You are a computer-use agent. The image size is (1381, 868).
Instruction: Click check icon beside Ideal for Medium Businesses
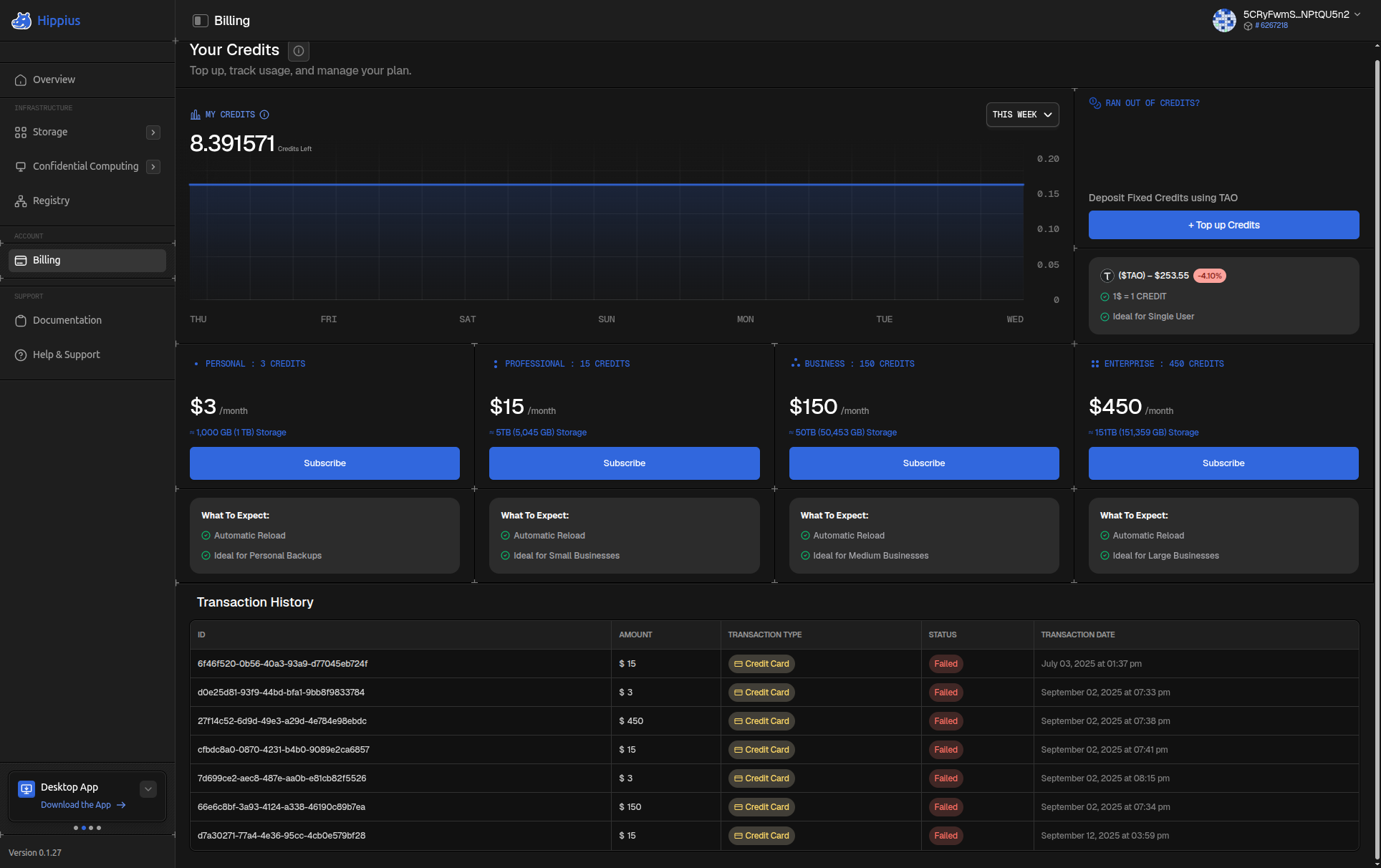805,556
